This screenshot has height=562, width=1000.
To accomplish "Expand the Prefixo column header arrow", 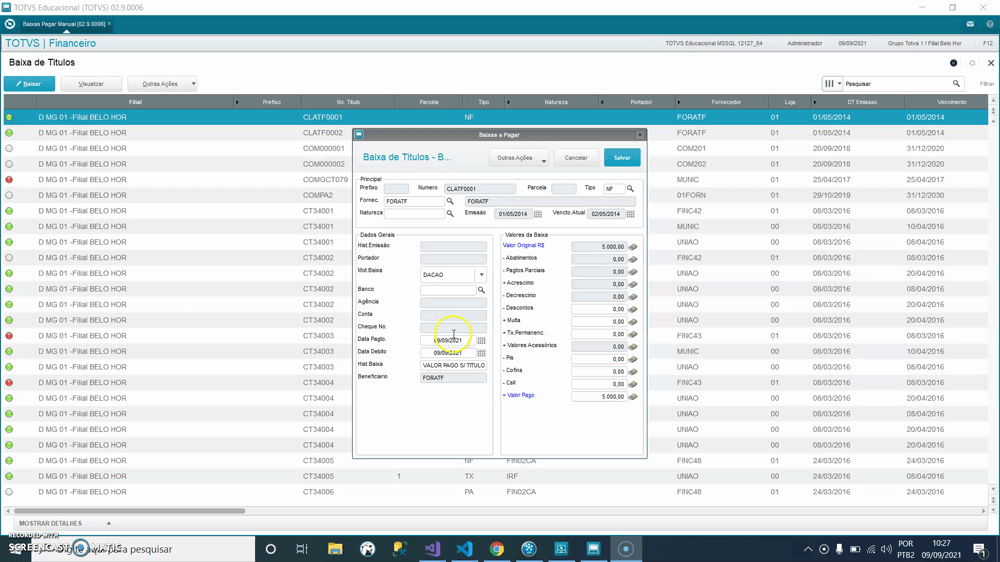I will (x=237, y=102).
